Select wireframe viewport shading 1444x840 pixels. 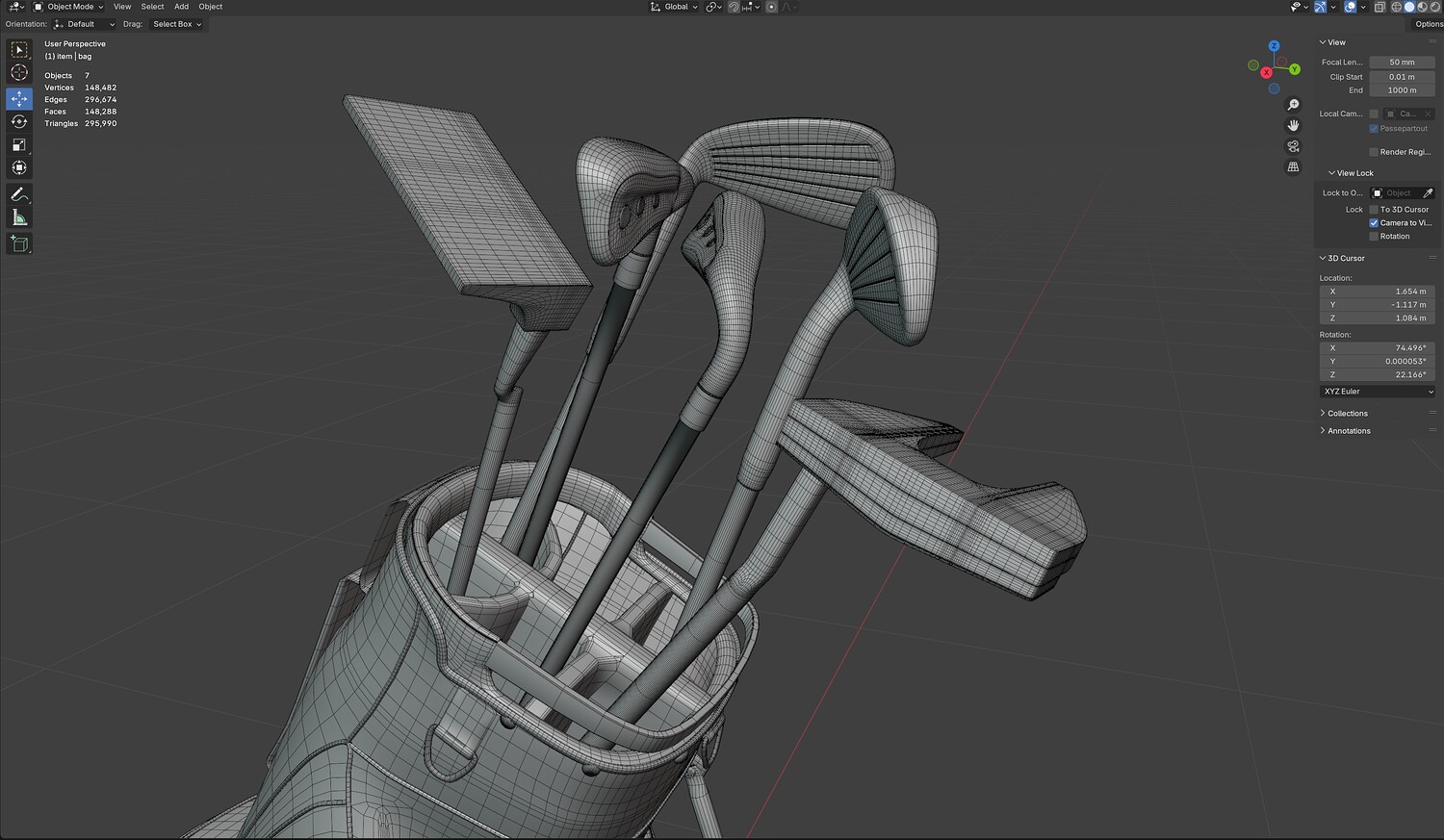click(x=1397, y=7)
